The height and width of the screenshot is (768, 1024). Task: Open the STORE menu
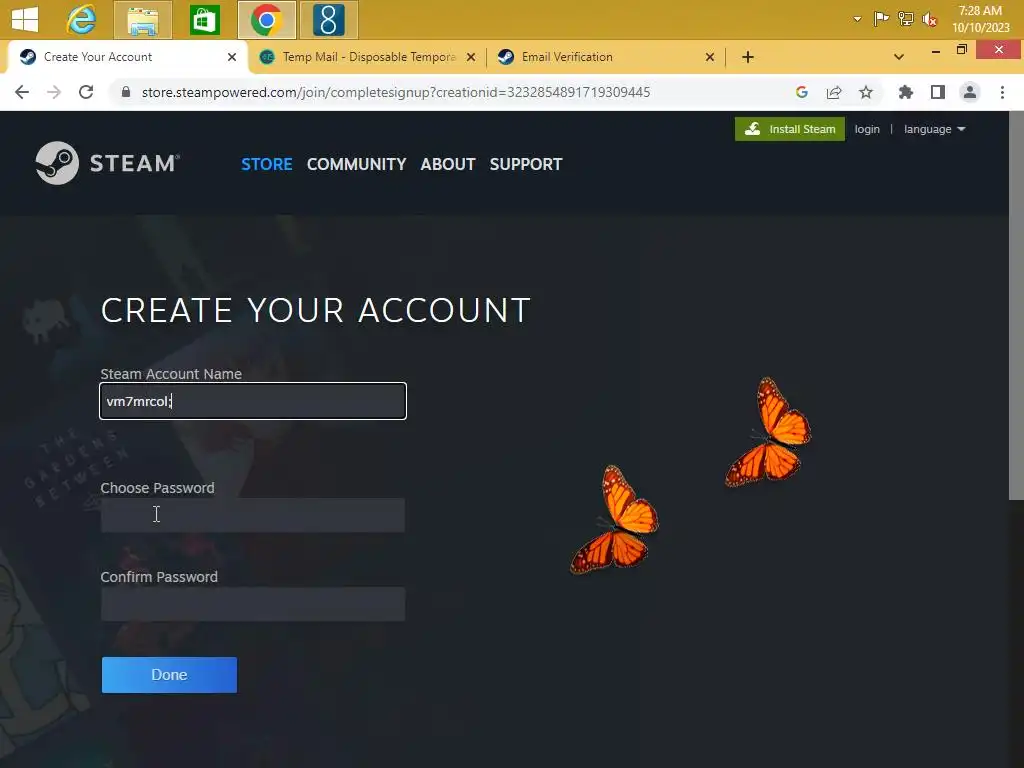tap(266, 164)
